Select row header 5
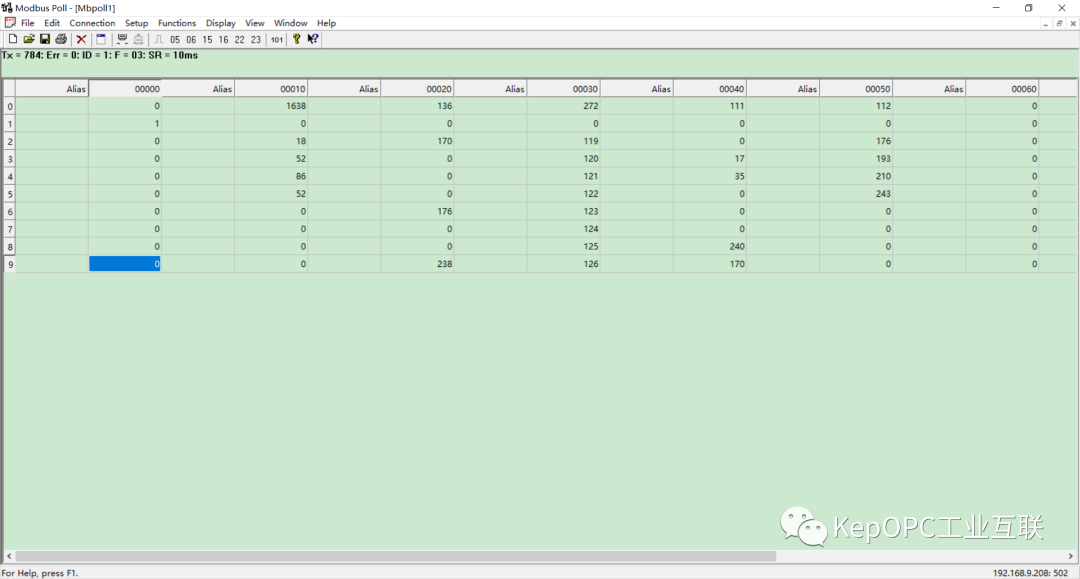Viewport: 1080px width, 579px height. tap(10, 194)
